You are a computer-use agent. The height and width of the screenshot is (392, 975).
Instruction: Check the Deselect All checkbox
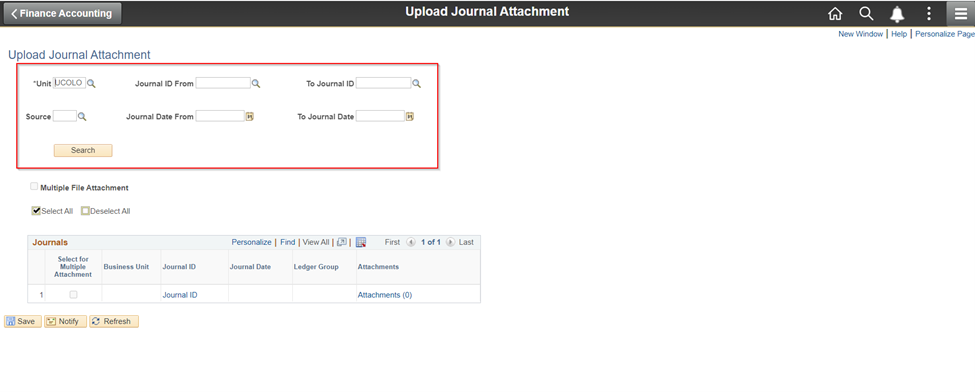[85, 211]
